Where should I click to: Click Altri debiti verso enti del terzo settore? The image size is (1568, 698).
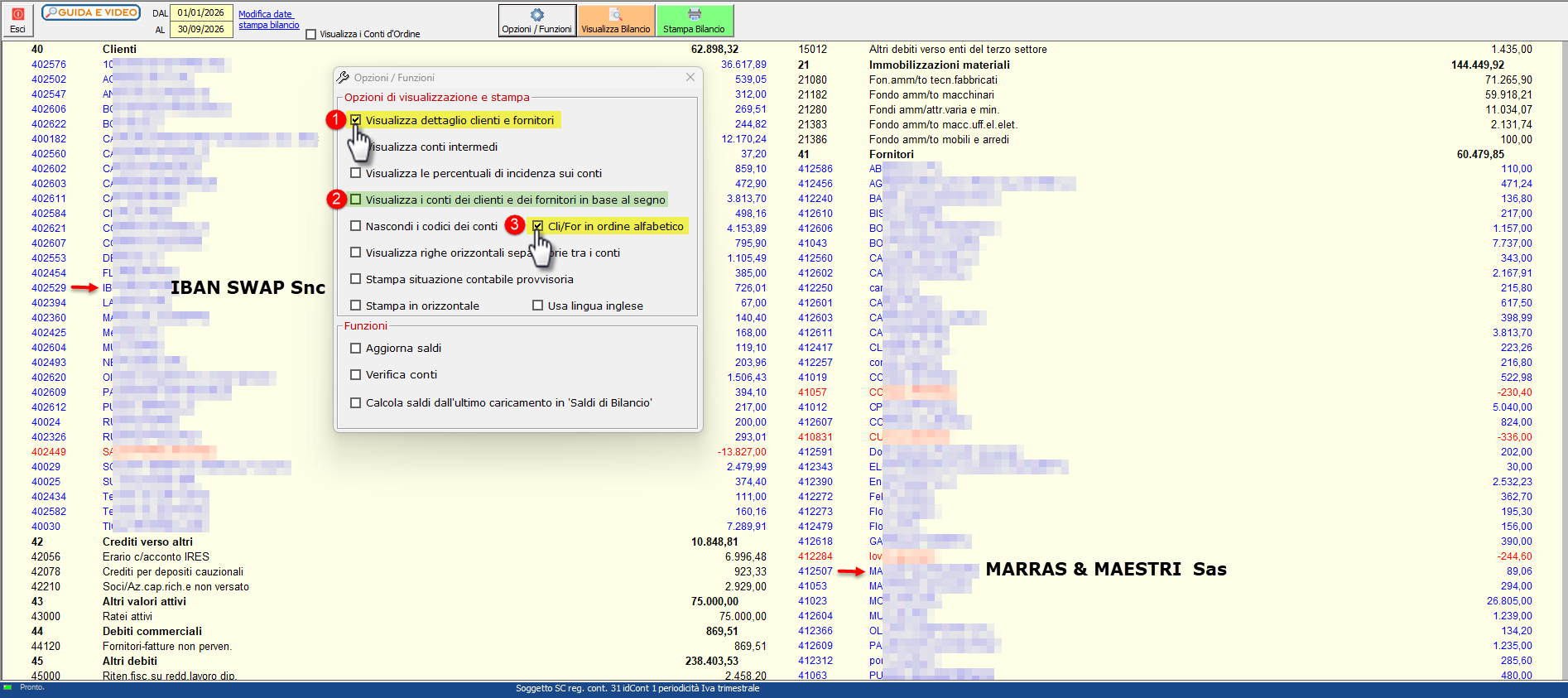click(958, 50)
